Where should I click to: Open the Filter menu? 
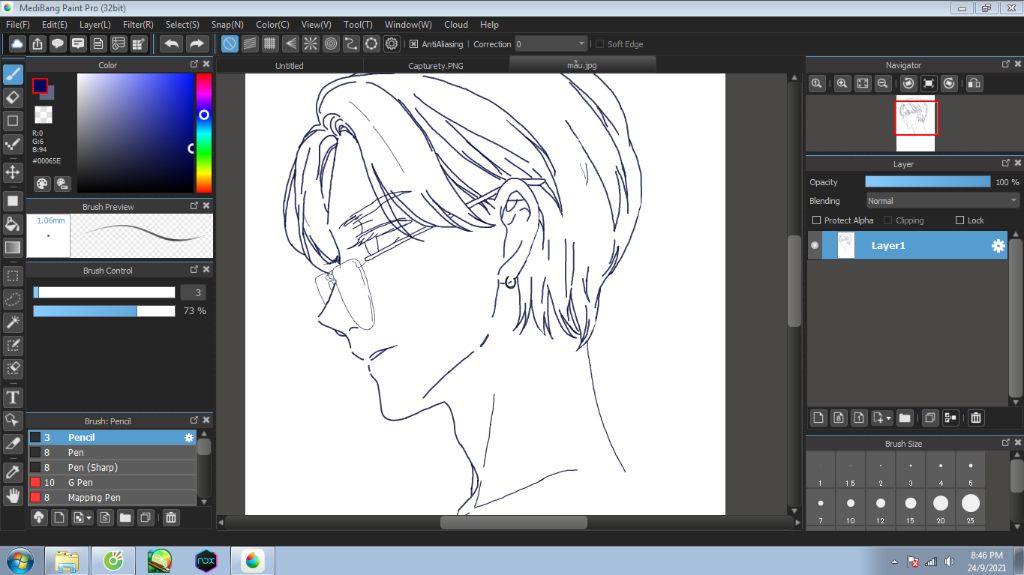138,24
